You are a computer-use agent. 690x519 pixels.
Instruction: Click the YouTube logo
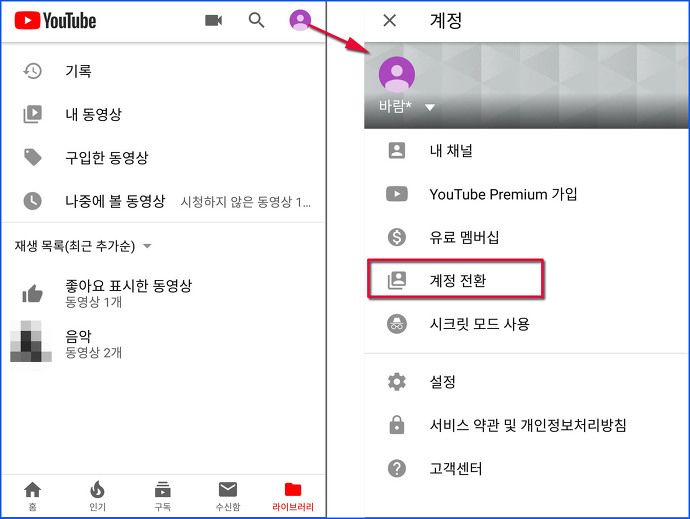(55, 21)
